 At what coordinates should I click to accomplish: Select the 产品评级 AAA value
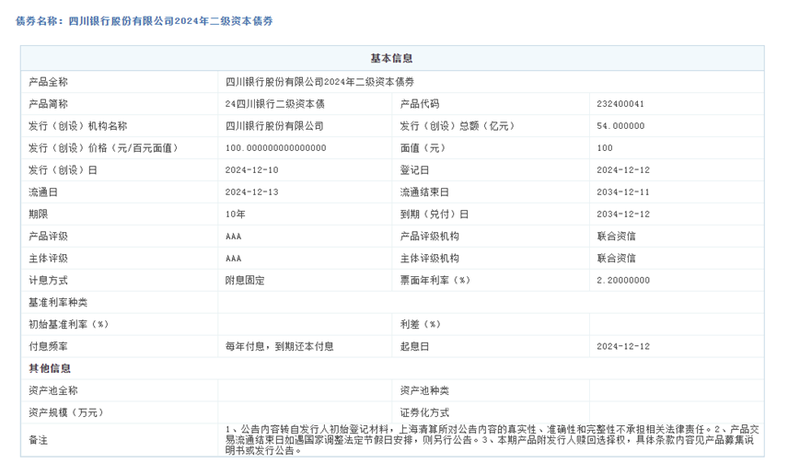(x=233, y=236)
